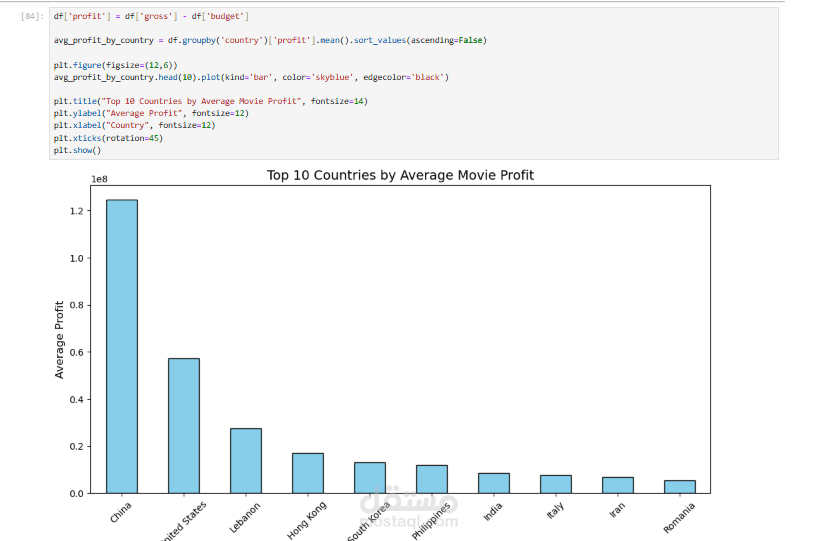819x541 pixels.
Task: Click the 0.6 y-axis tick label
Action: 76,352
